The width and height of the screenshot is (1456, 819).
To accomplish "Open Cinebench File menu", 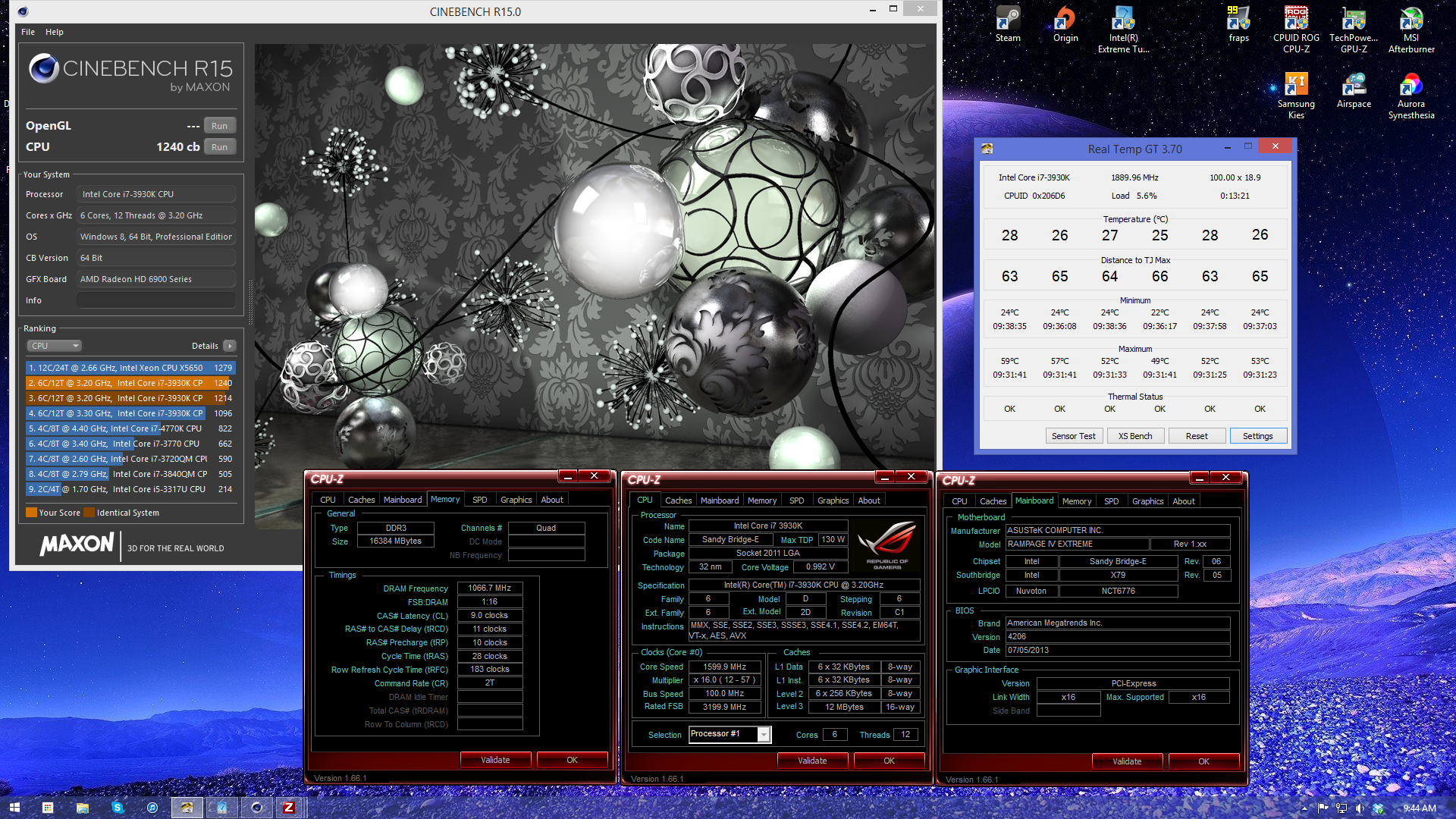I will click(28, 32).
